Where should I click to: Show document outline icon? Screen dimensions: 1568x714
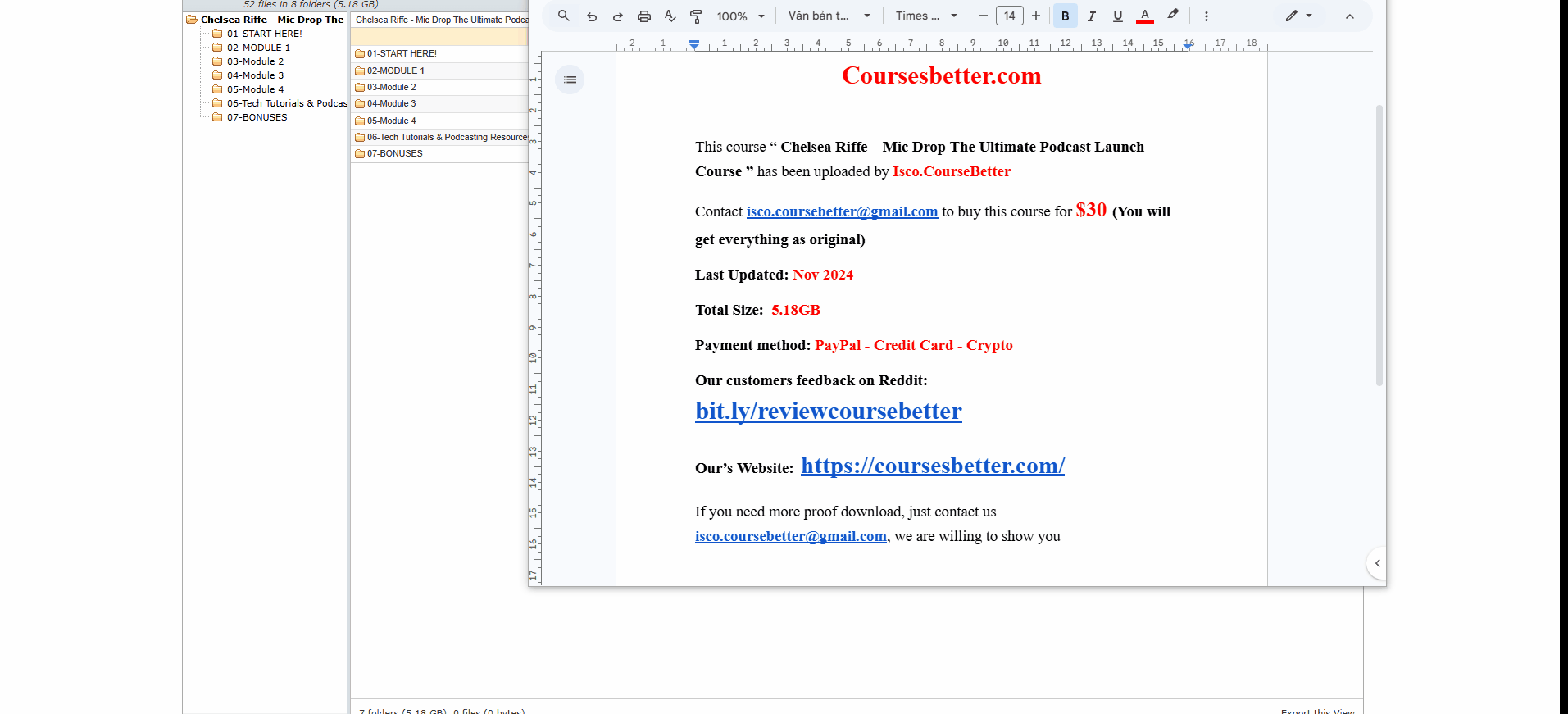click(570, 80)
